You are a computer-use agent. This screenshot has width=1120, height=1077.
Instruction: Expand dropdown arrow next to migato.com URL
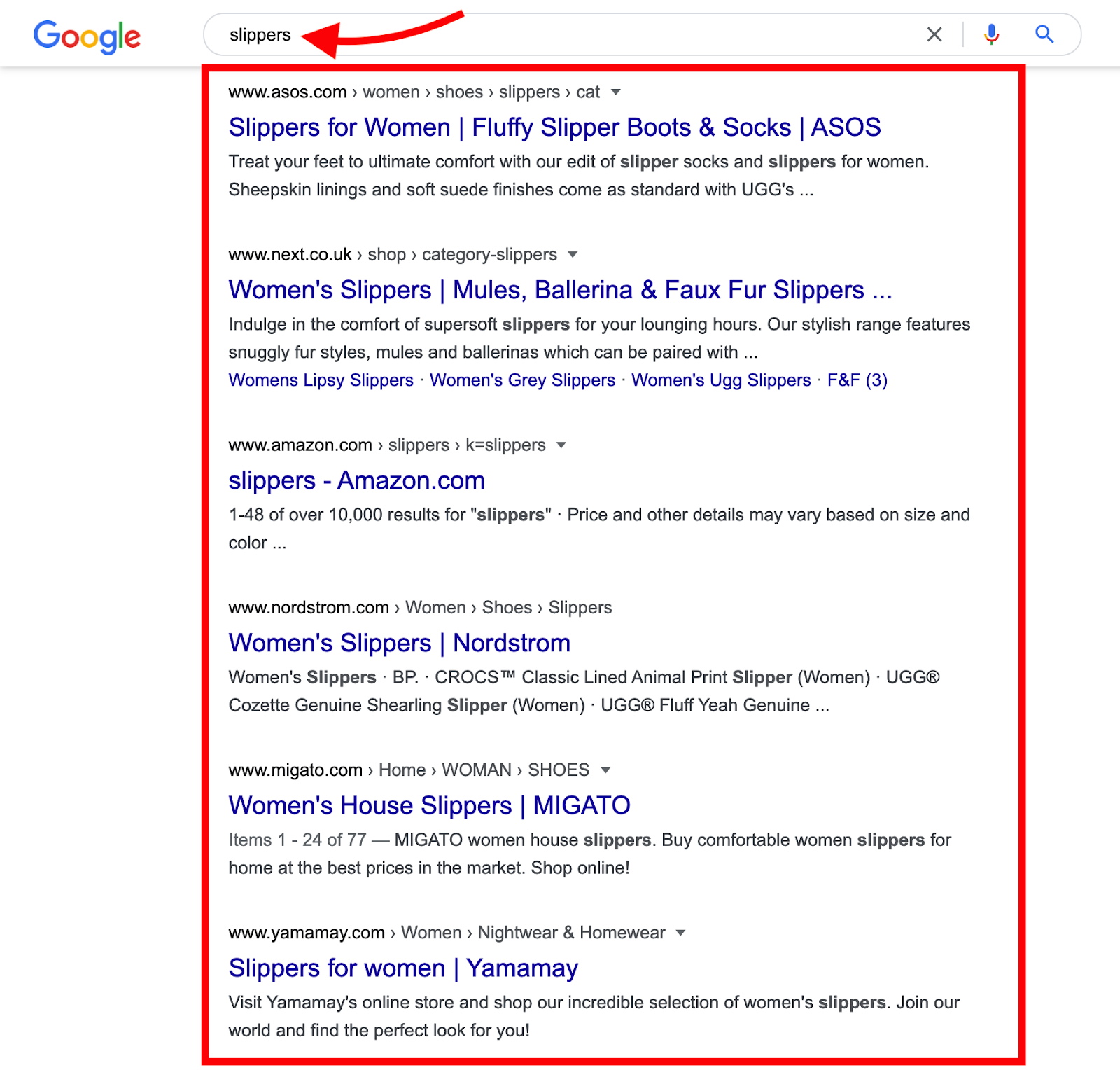605,770
